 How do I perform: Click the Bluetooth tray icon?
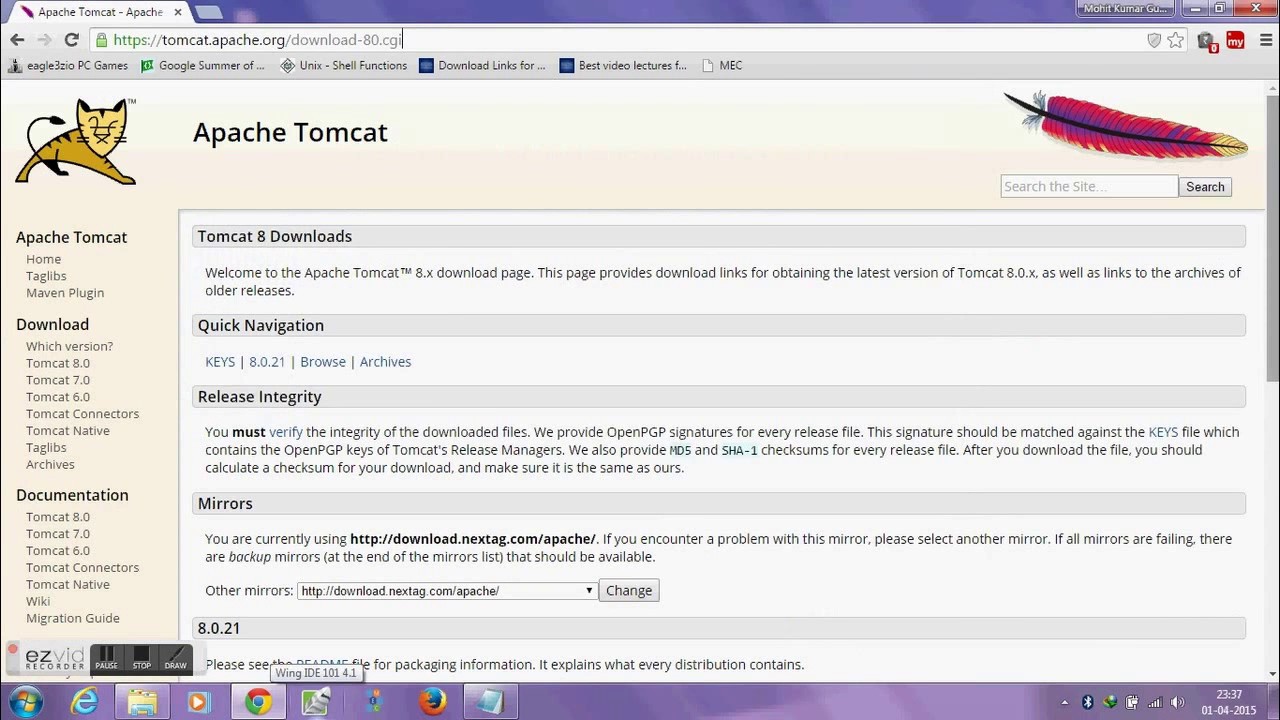click(x=1087, y=702)
